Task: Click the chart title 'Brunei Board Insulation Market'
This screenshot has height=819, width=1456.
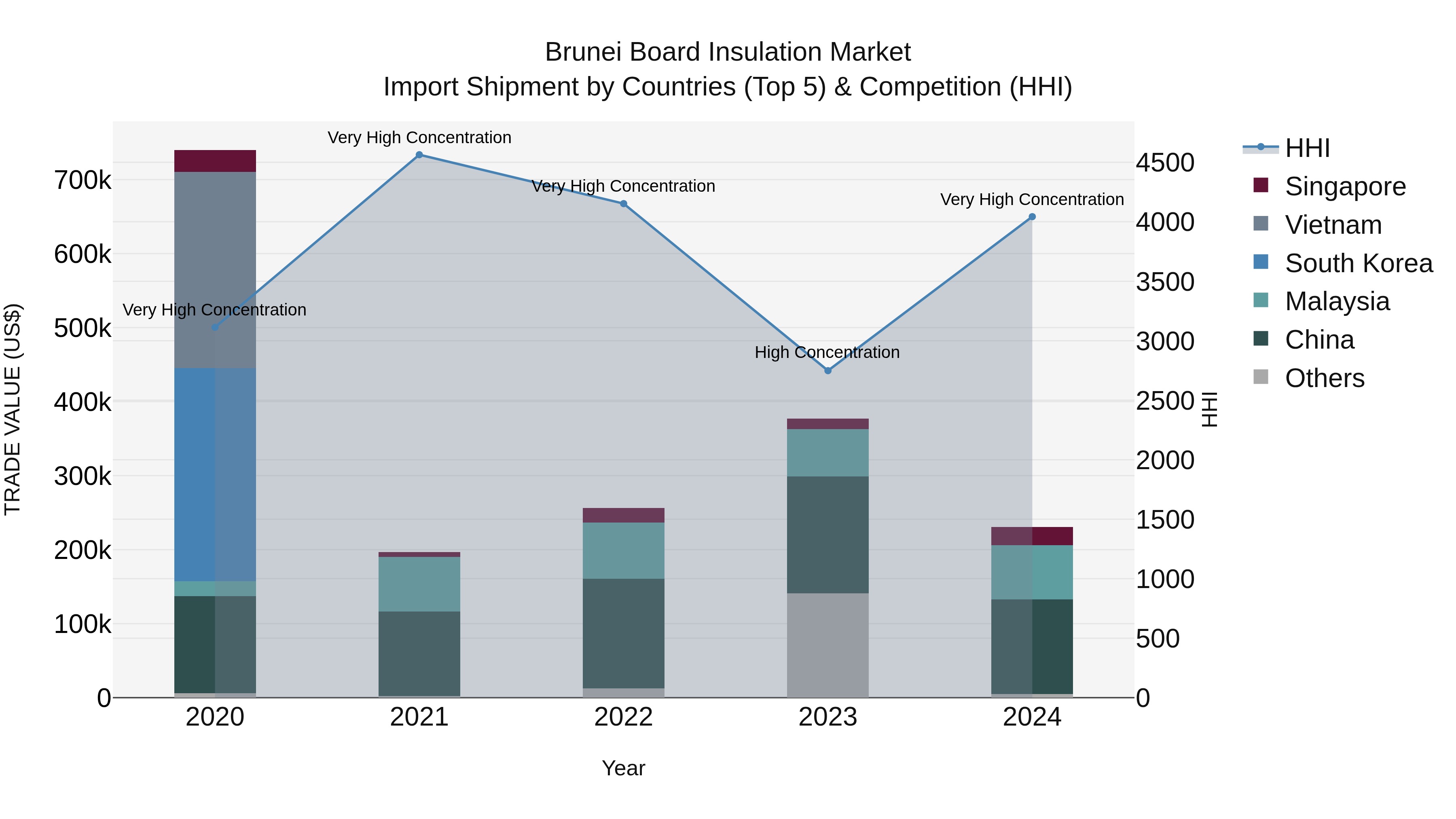Action: [x=728, y=52]
